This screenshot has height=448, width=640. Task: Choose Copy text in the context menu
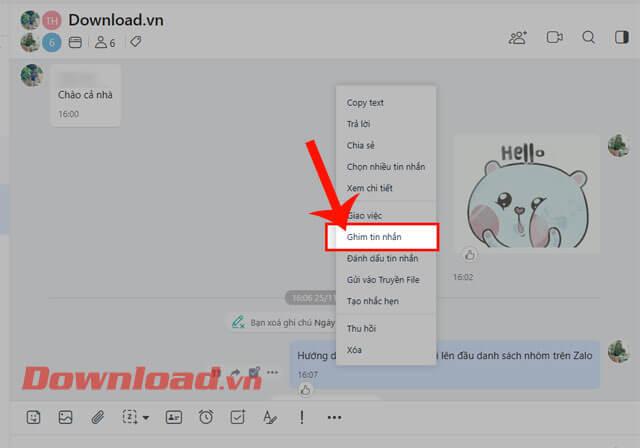(x=365, y=103)
